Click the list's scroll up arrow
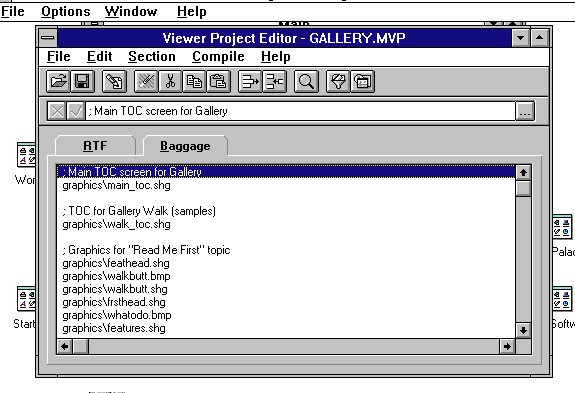The width and height of the screenshot is (575, 393). coord(523,172)
